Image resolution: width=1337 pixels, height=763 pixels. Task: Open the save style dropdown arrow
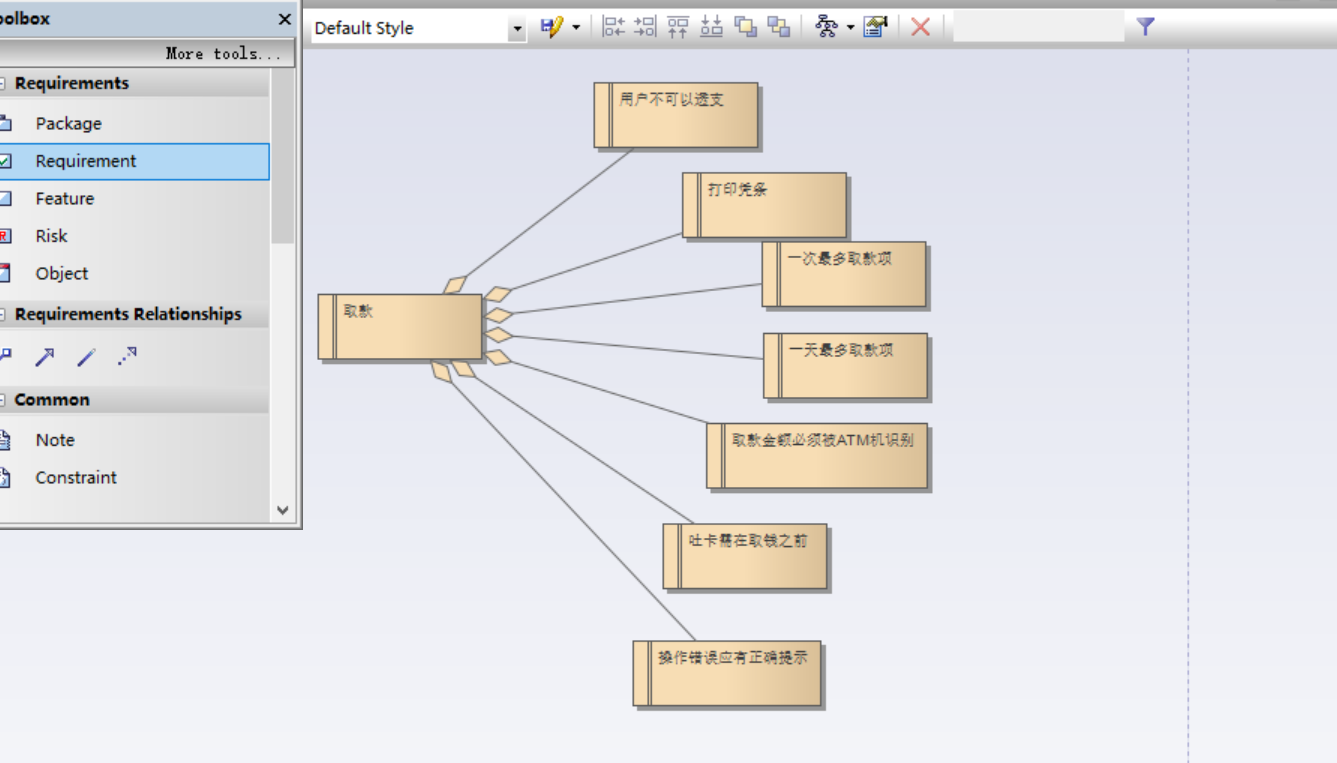(x=576, y=28)
